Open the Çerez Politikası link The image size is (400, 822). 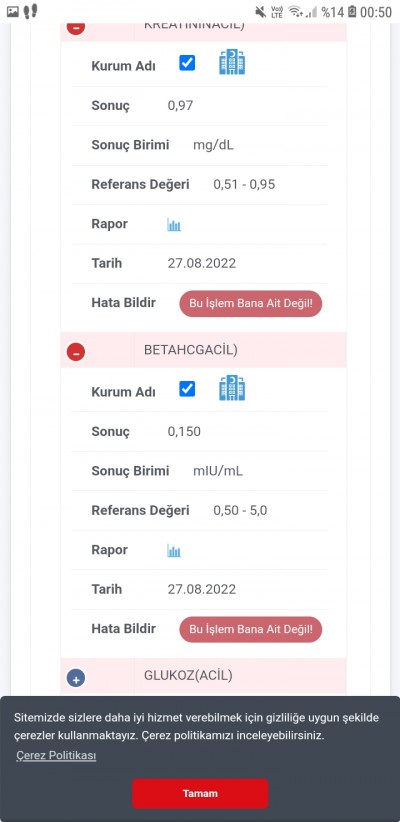point(56,756)
